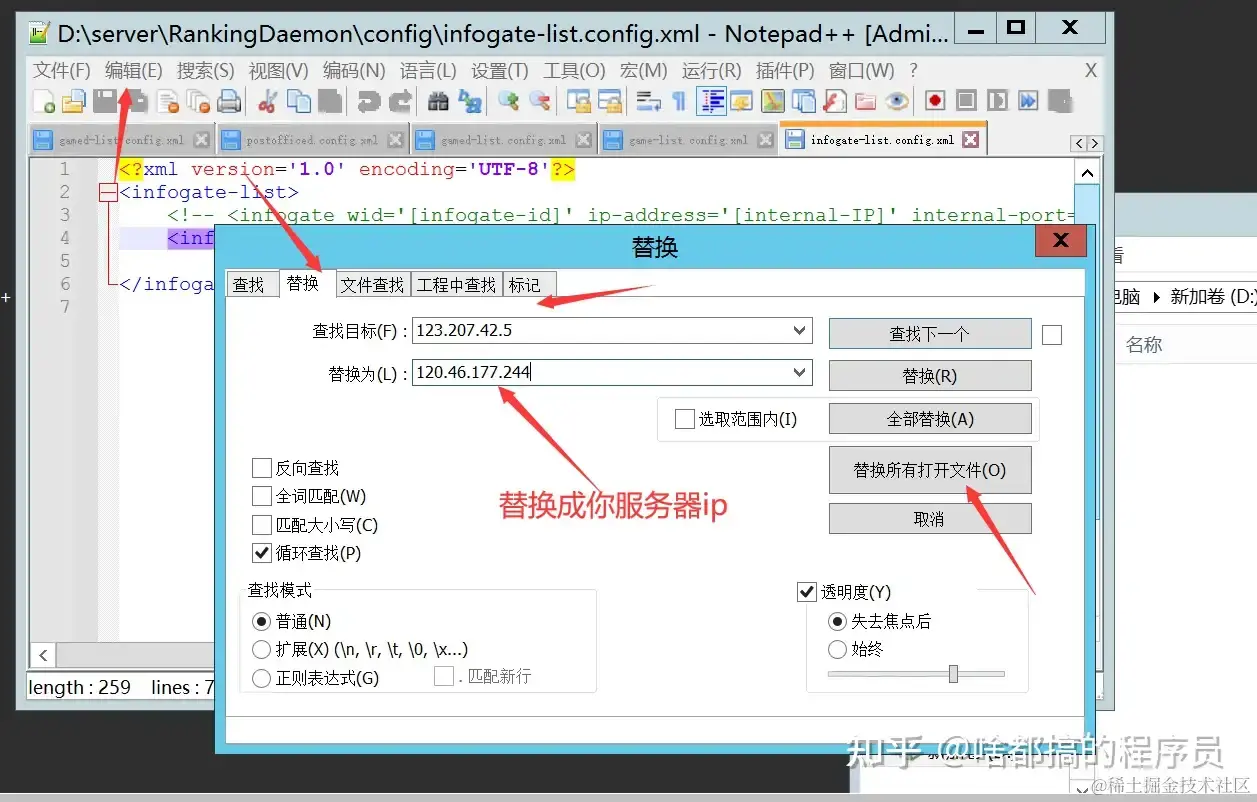Image resolution: width=1257 pixels, height=802 pixels.
Task: Click the 取消 button
Action: [x=930, y=519]
